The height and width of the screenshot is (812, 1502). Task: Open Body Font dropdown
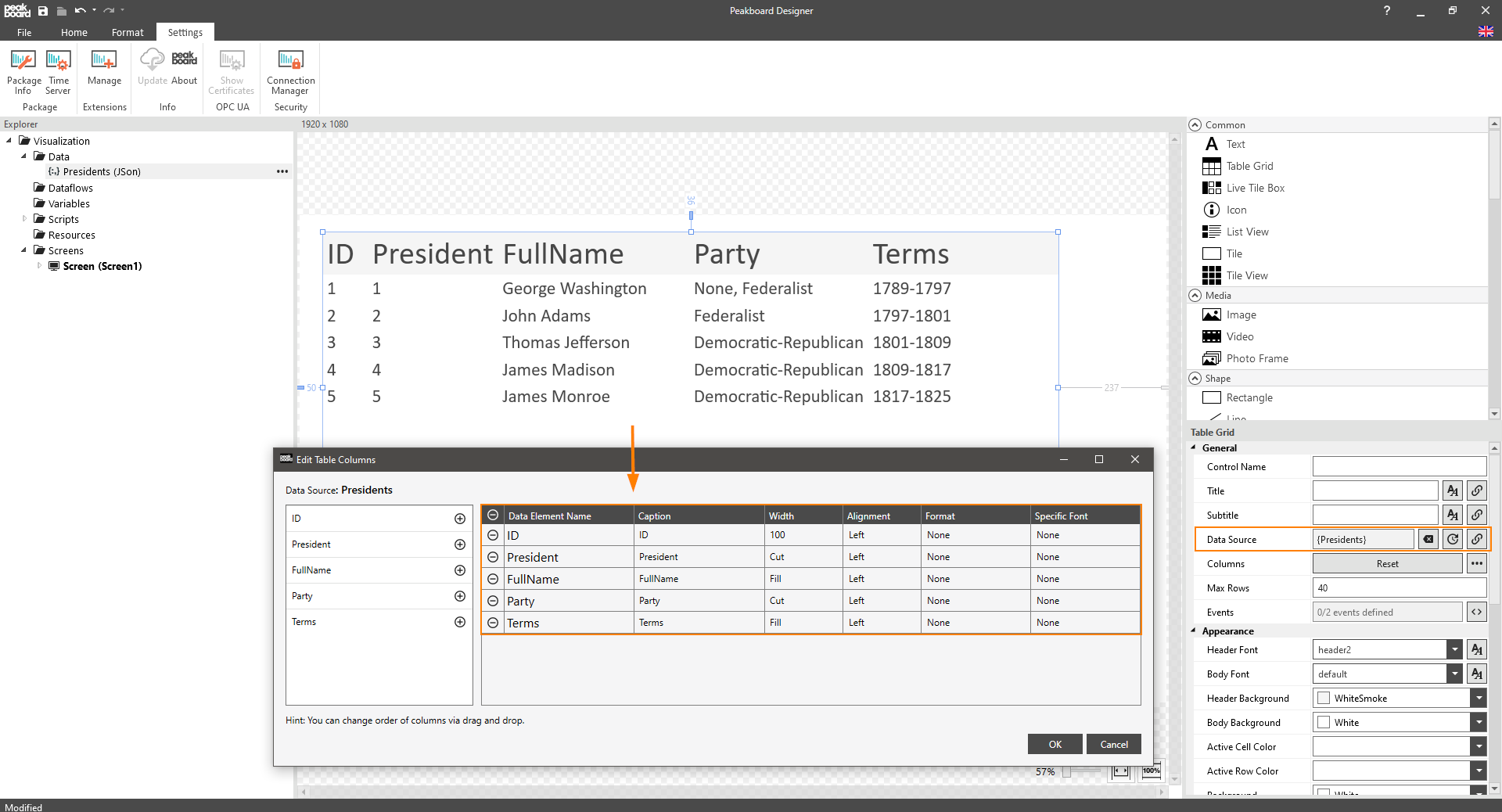click(1454, 674)
